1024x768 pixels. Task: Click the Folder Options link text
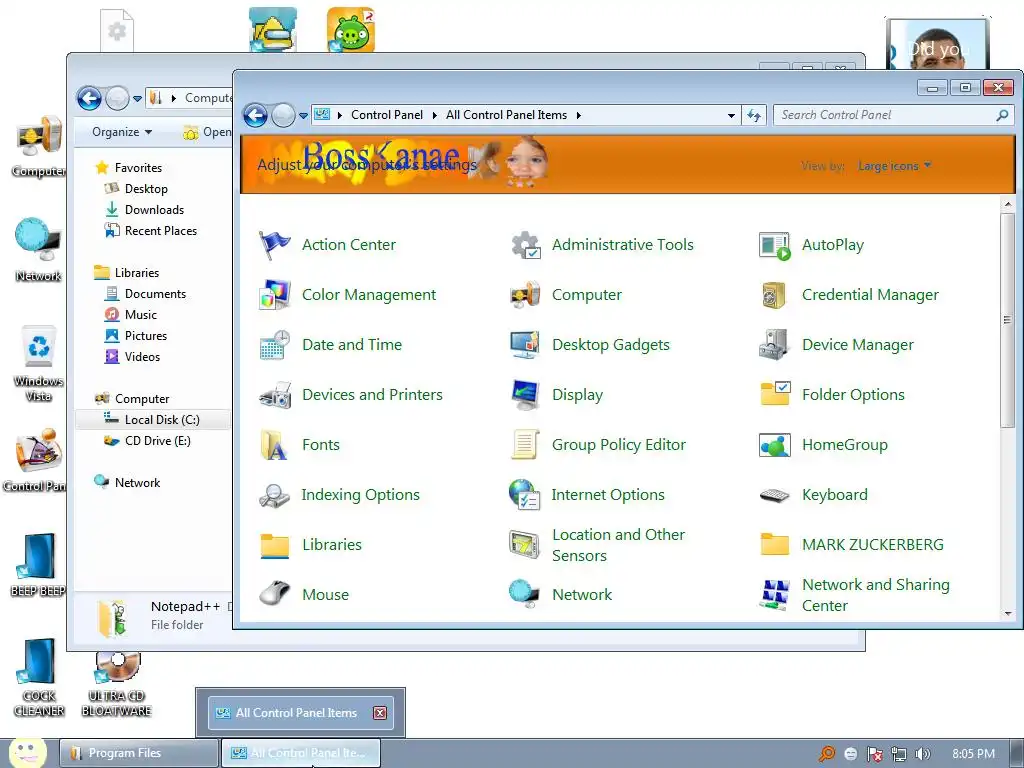point(853,395)
